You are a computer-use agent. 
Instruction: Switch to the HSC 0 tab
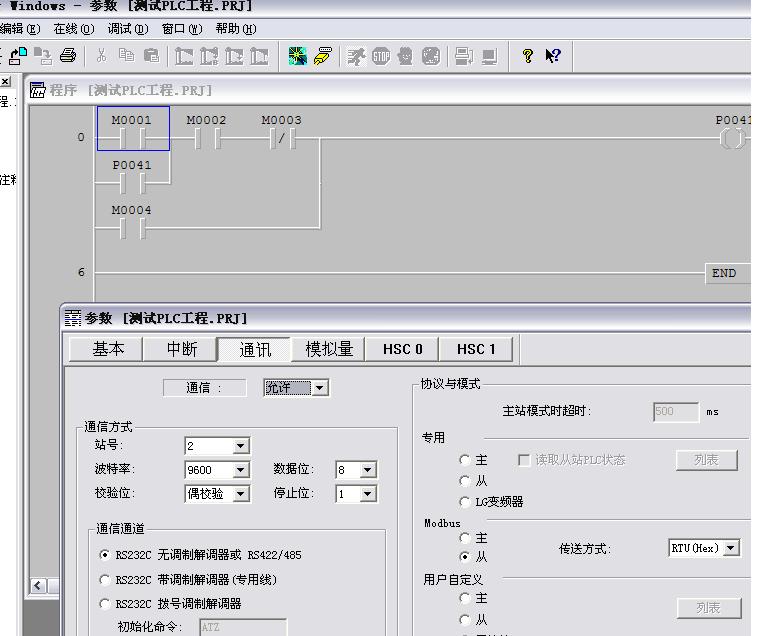coord(403,349)
